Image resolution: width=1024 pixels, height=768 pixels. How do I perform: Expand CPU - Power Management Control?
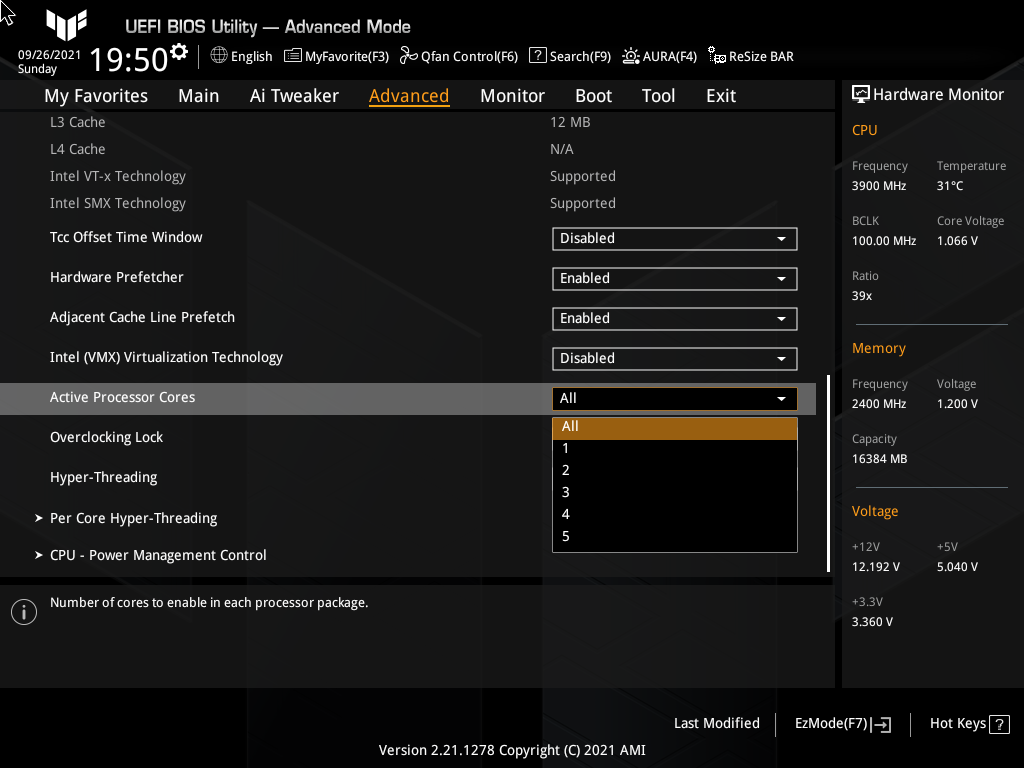pyautogui.click(x=157, y=555)
